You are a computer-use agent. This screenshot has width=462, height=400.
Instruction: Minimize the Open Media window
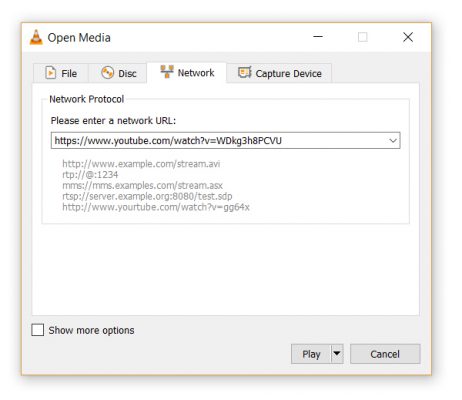click(x=318, y=37)
